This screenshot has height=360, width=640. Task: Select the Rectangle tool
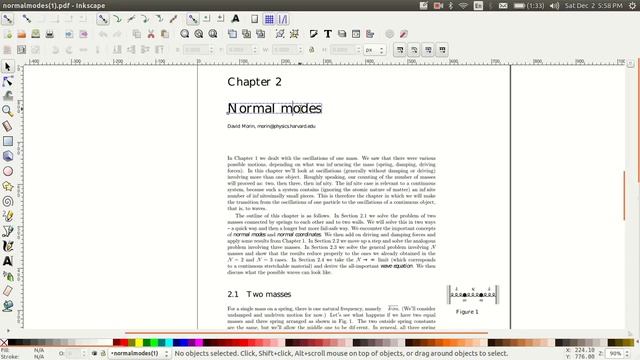click(x=7, y=141)
